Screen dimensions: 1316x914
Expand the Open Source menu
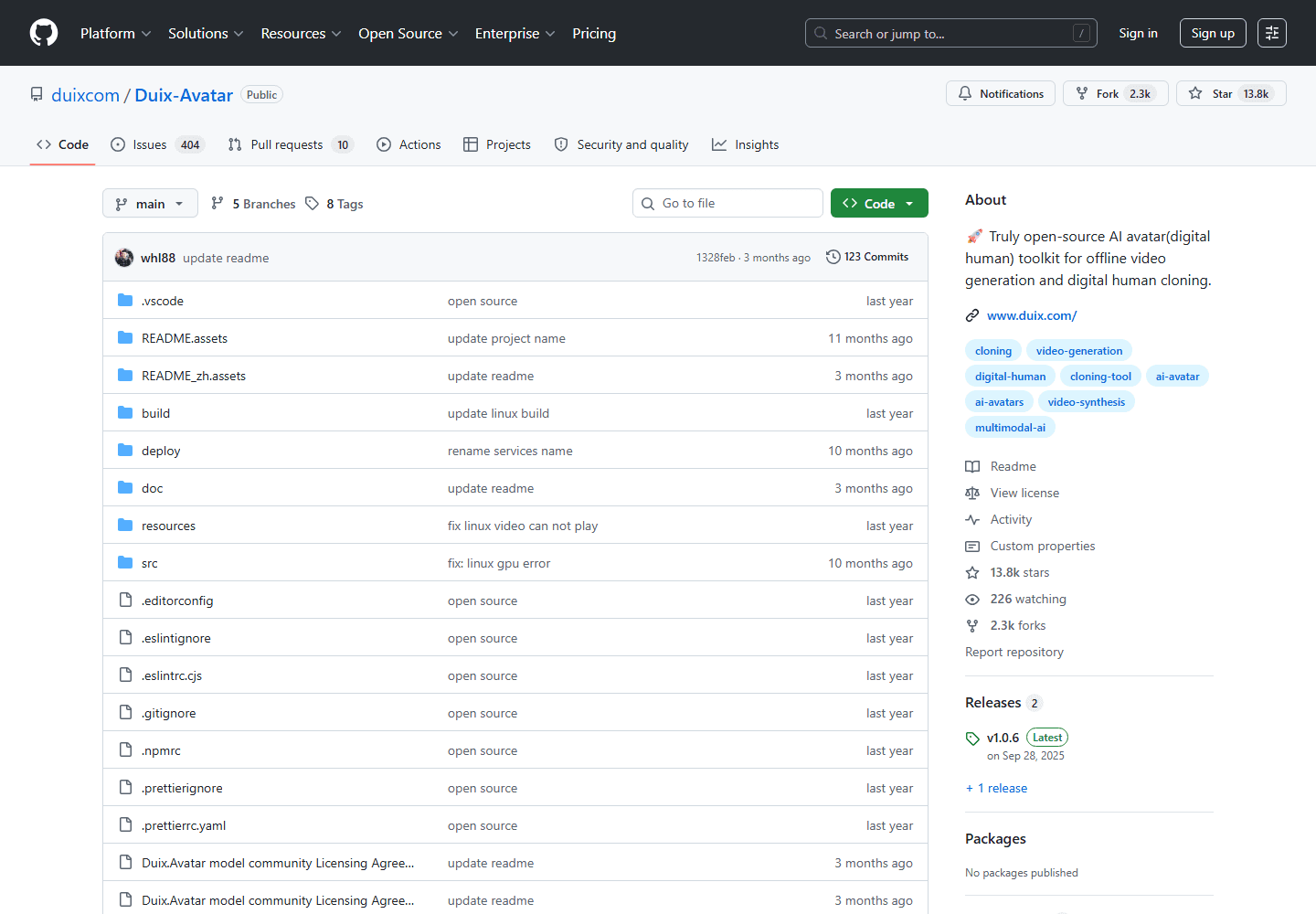pos(408,33)
